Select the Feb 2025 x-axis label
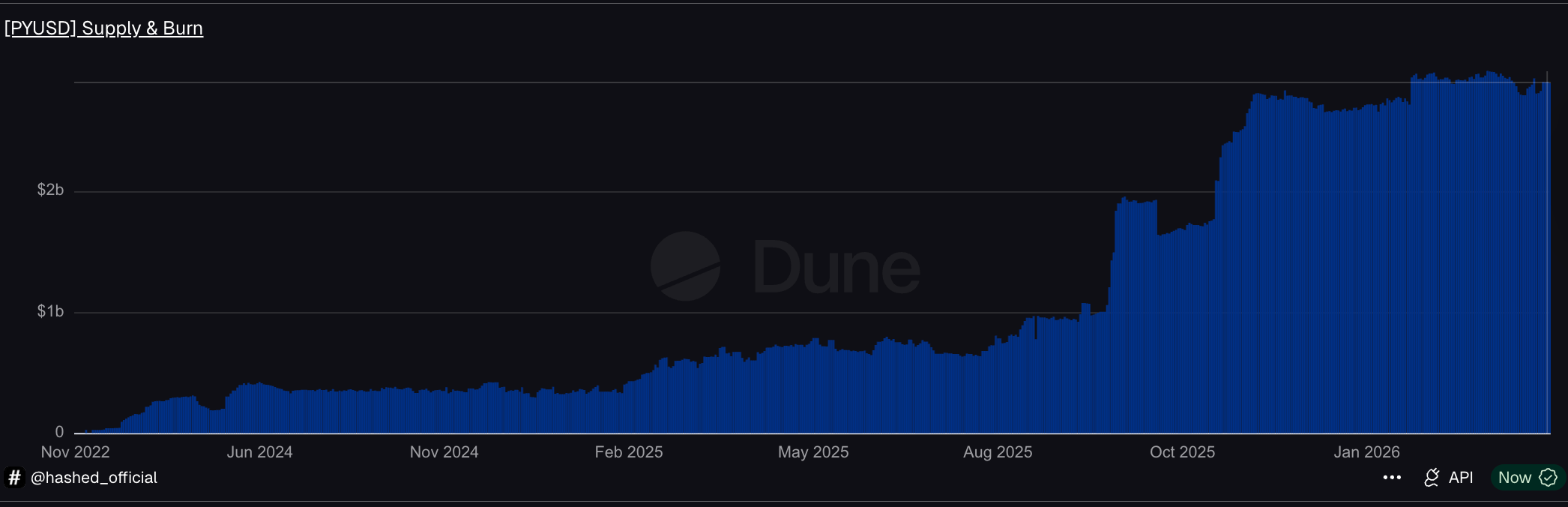Screen dimensions: 1568x507 (628, 452)
